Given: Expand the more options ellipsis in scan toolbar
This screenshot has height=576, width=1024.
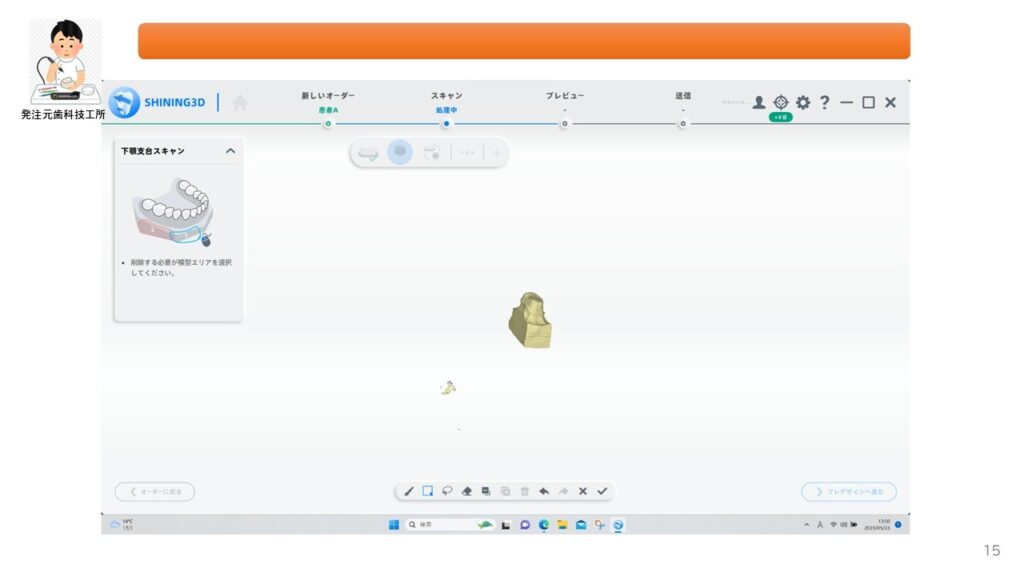Looking at the screenshot, I should (467, 153).
